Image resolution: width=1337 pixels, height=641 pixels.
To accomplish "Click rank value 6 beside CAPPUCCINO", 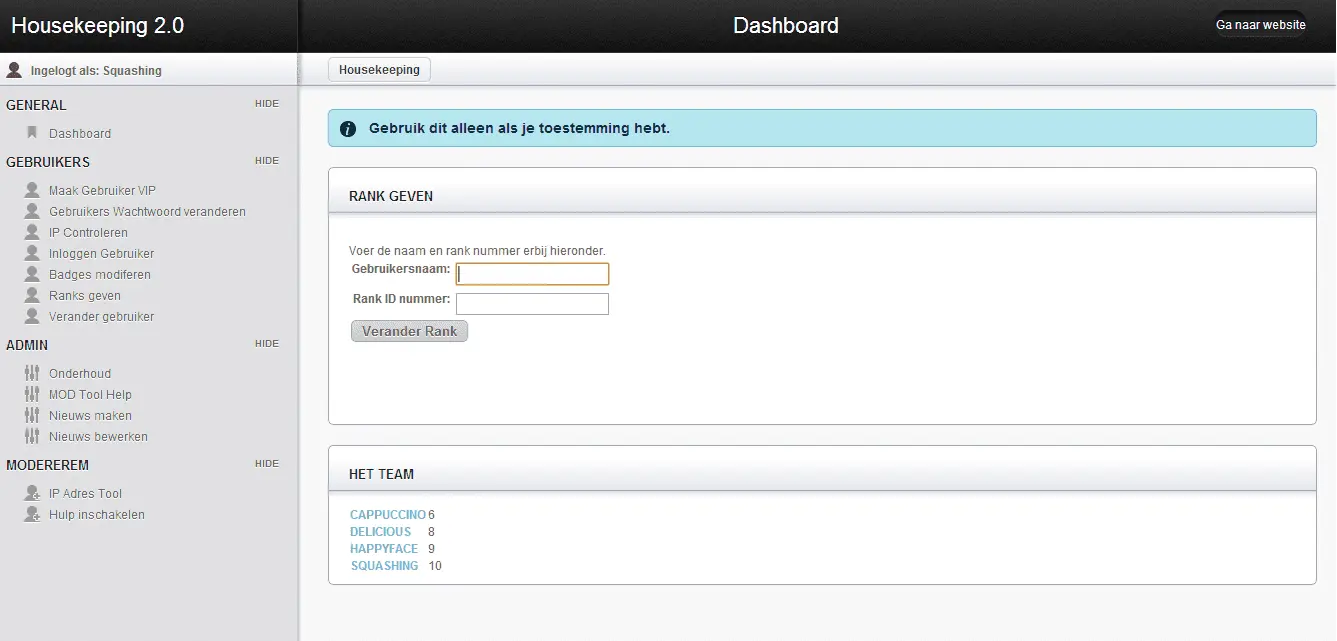I will click(x=431, y=514).
